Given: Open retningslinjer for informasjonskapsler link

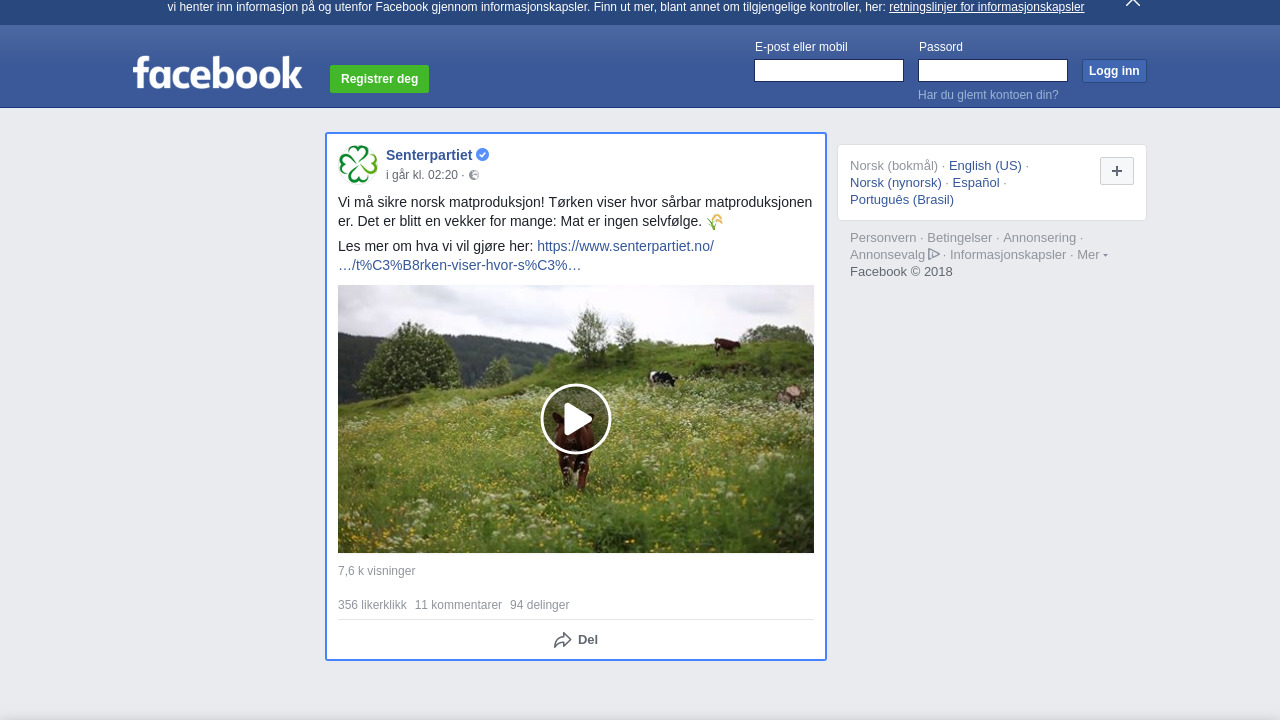Looking at the screenshot, I should tap(986, 7).
